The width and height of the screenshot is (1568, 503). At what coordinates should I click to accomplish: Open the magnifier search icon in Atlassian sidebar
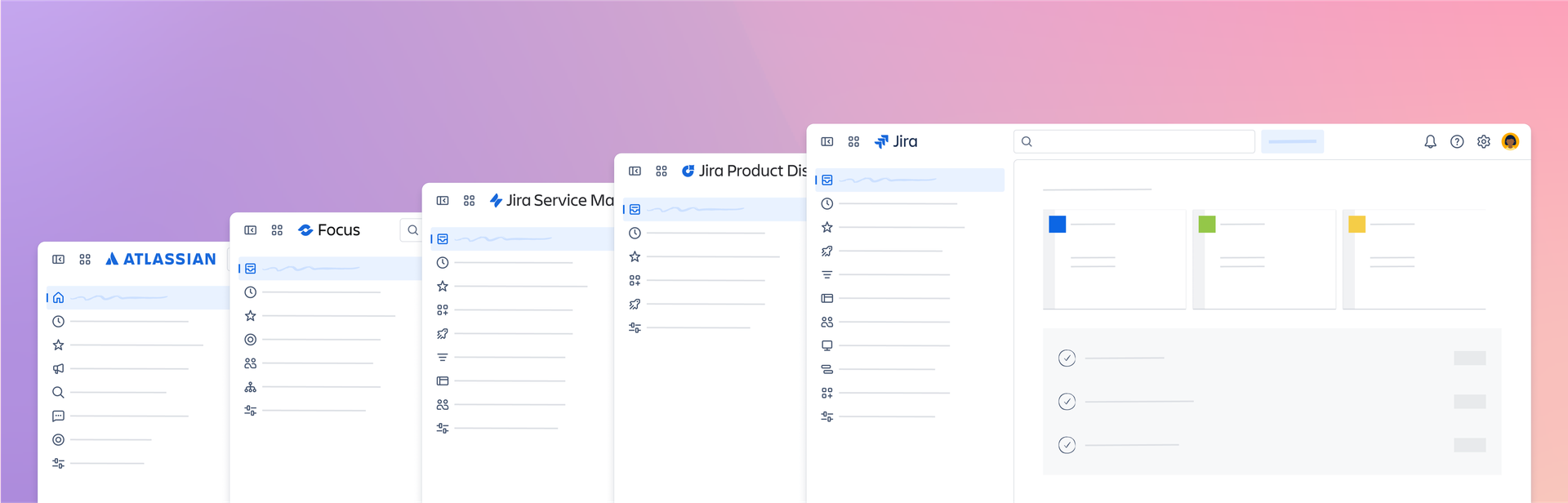pos(58,393)
